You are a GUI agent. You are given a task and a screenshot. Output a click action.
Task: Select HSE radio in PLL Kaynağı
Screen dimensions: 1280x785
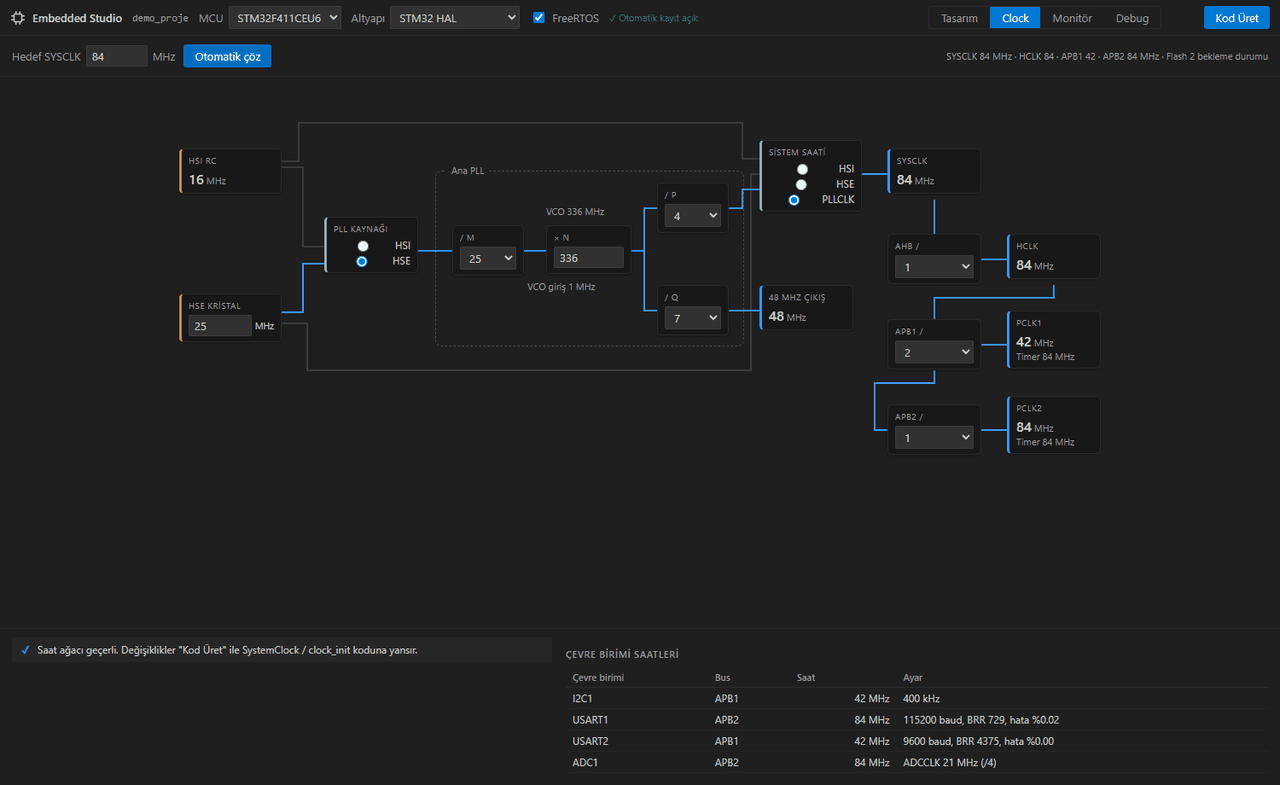[362, 261]
